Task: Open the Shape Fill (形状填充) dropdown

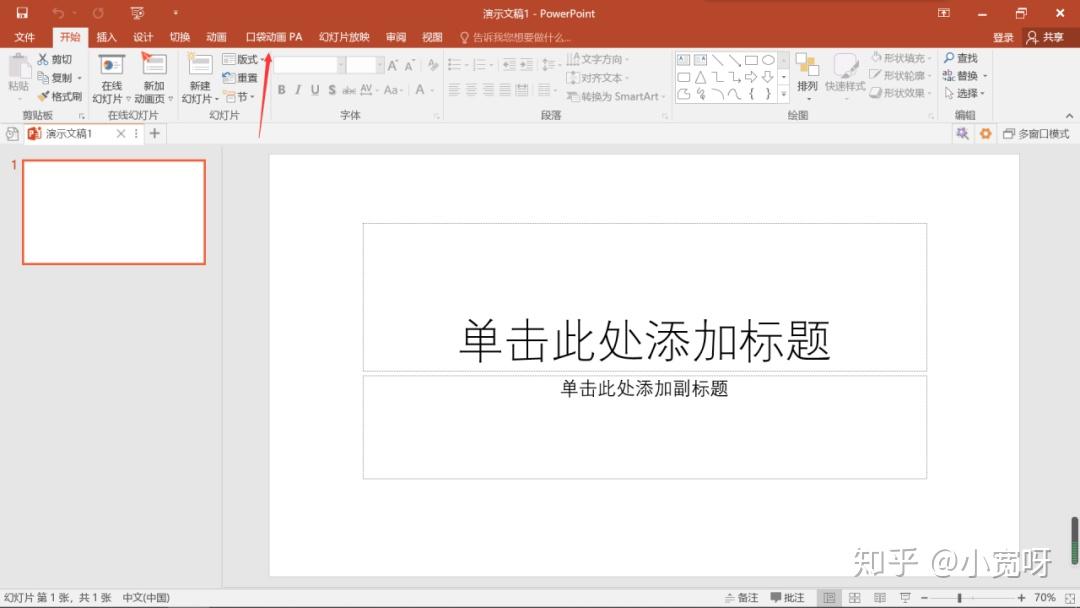Action: pyautogui.click(x=900, y=58)
